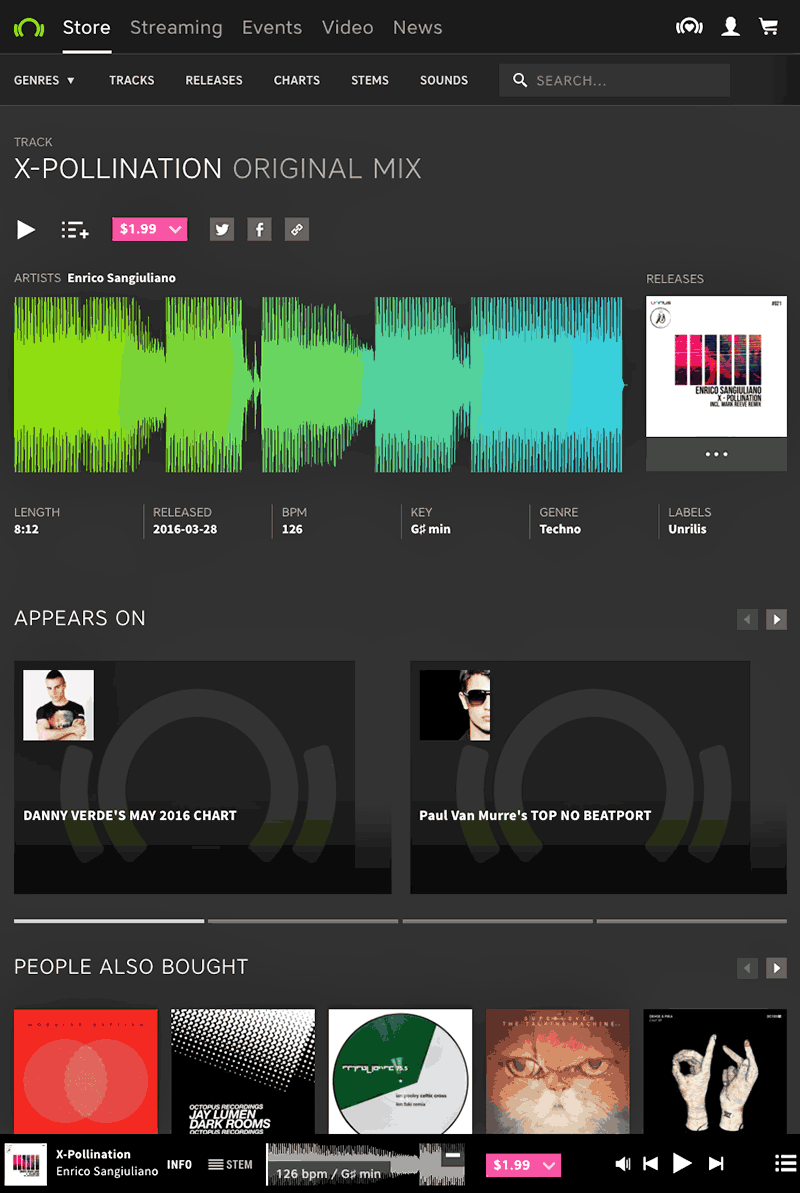Seek within the large colored waveform
The width and height of the screenshot is (800, 1193).
pyautogui.click(x=320, y=385)
